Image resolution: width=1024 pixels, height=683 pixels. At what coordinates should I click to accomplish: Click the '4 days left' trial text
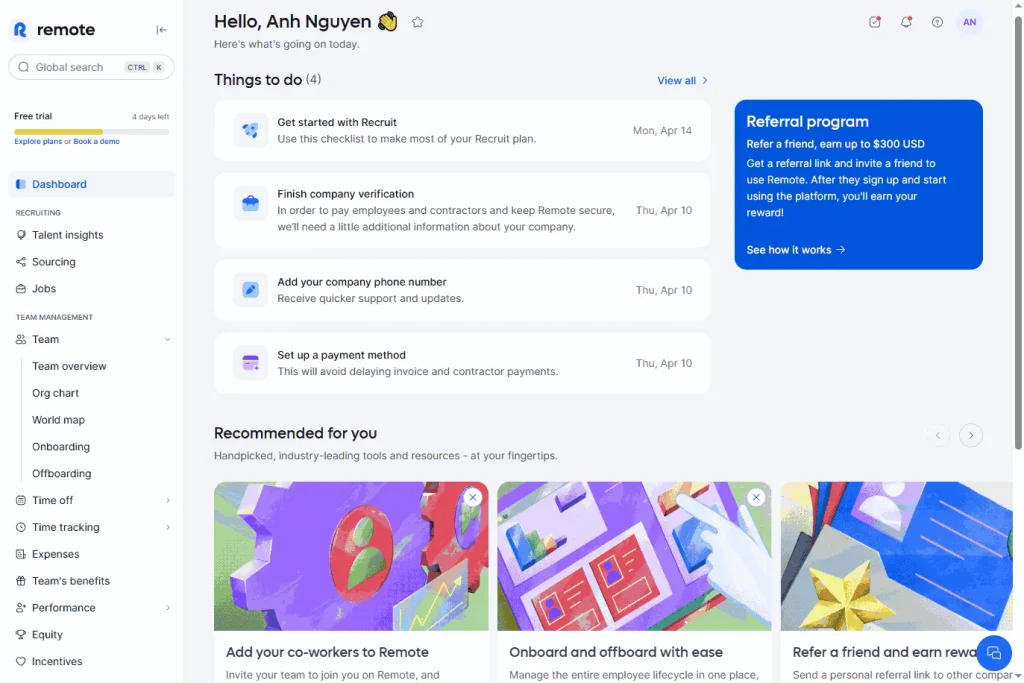[x=150, y=116]
